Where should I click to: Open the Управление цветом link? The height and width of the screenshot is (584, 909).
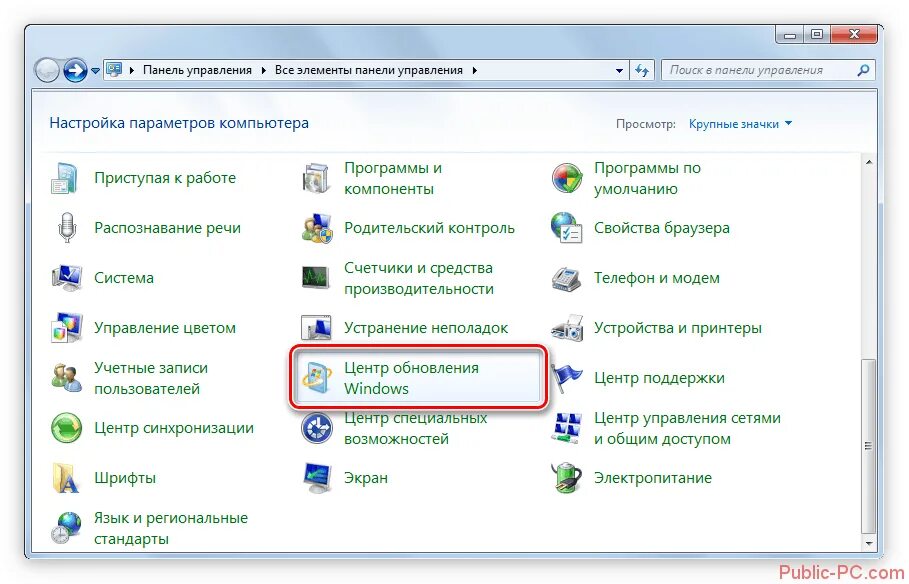click(165, 328)
